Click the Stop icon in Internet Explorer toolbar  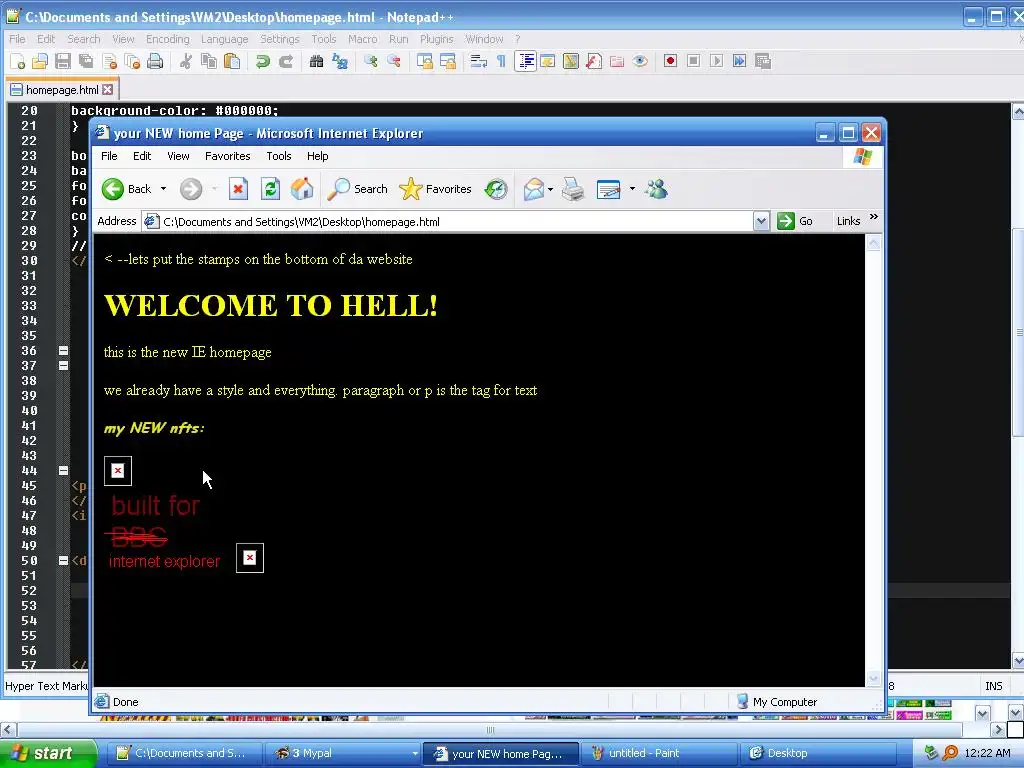tap(238, 189)
